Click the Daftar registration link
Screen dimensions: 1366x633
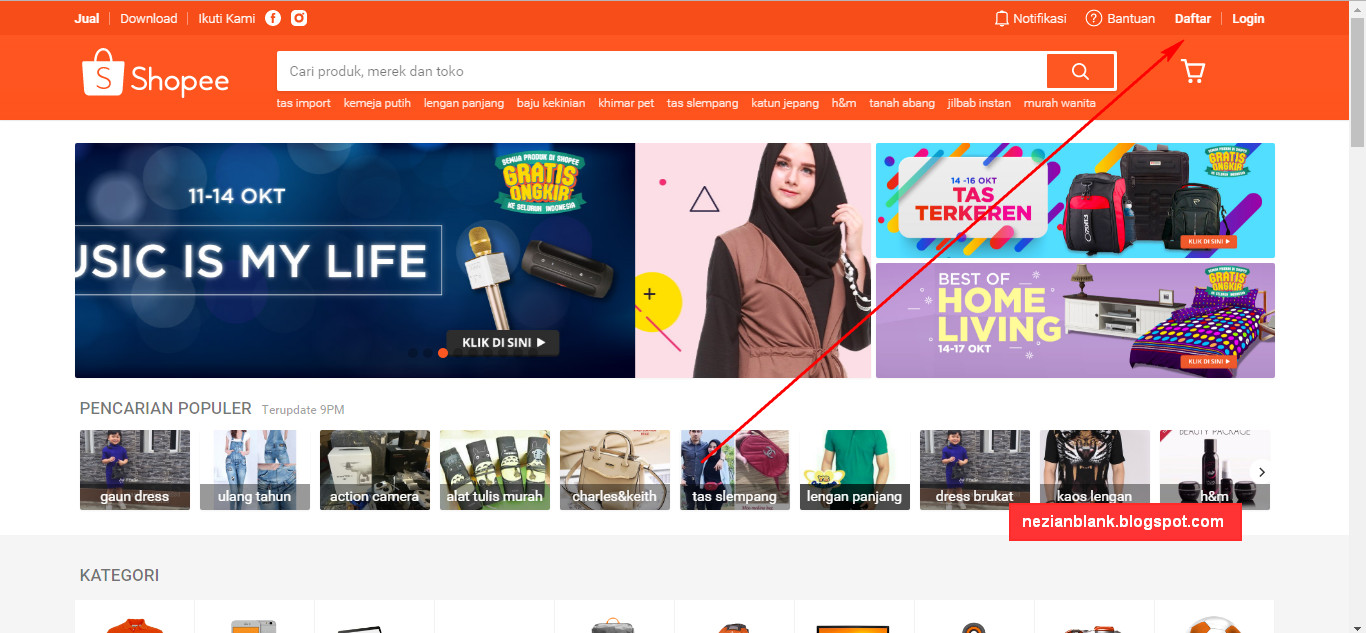point(1192,18)
